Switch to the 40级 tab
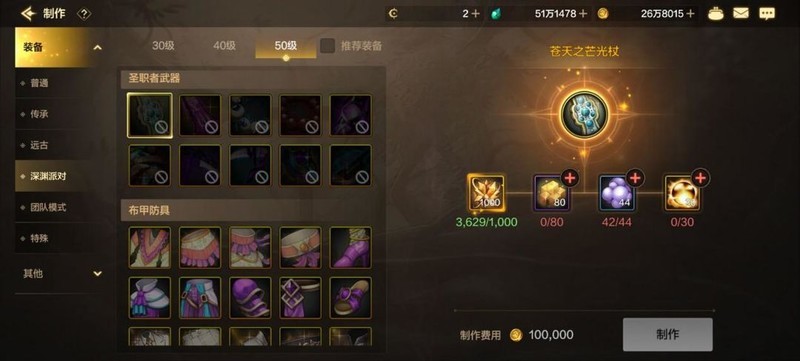The image size is (800, 361). point(224,45)
